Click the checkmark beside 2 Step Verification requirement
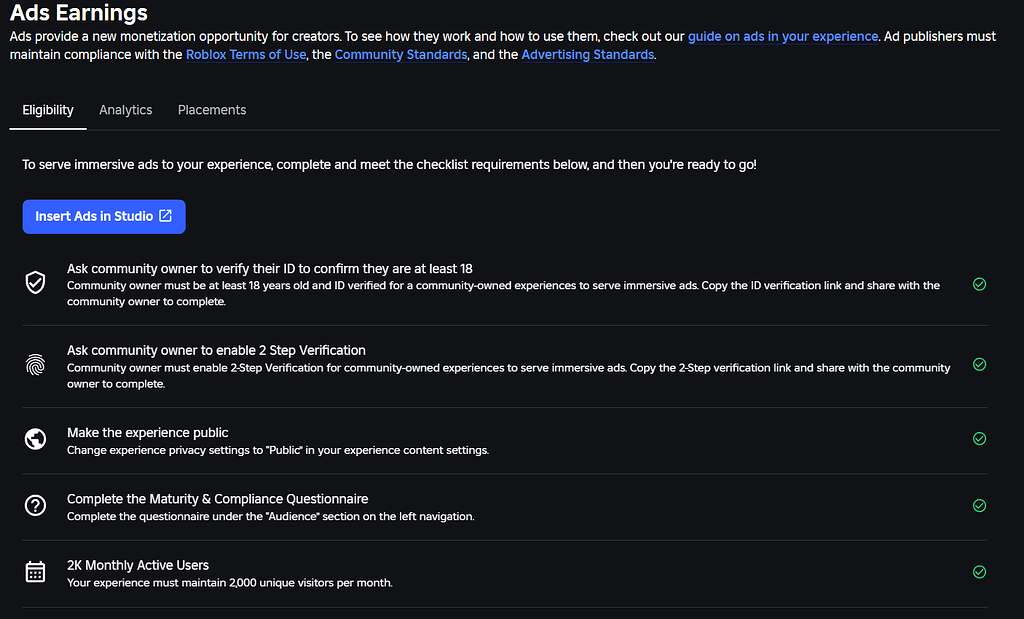 click(x=979, y=364)
